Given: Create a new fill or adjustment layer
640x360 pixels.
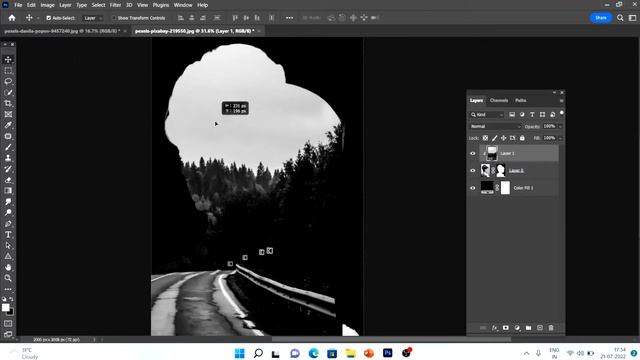Looking at the screenshot, I should (517, 328).
